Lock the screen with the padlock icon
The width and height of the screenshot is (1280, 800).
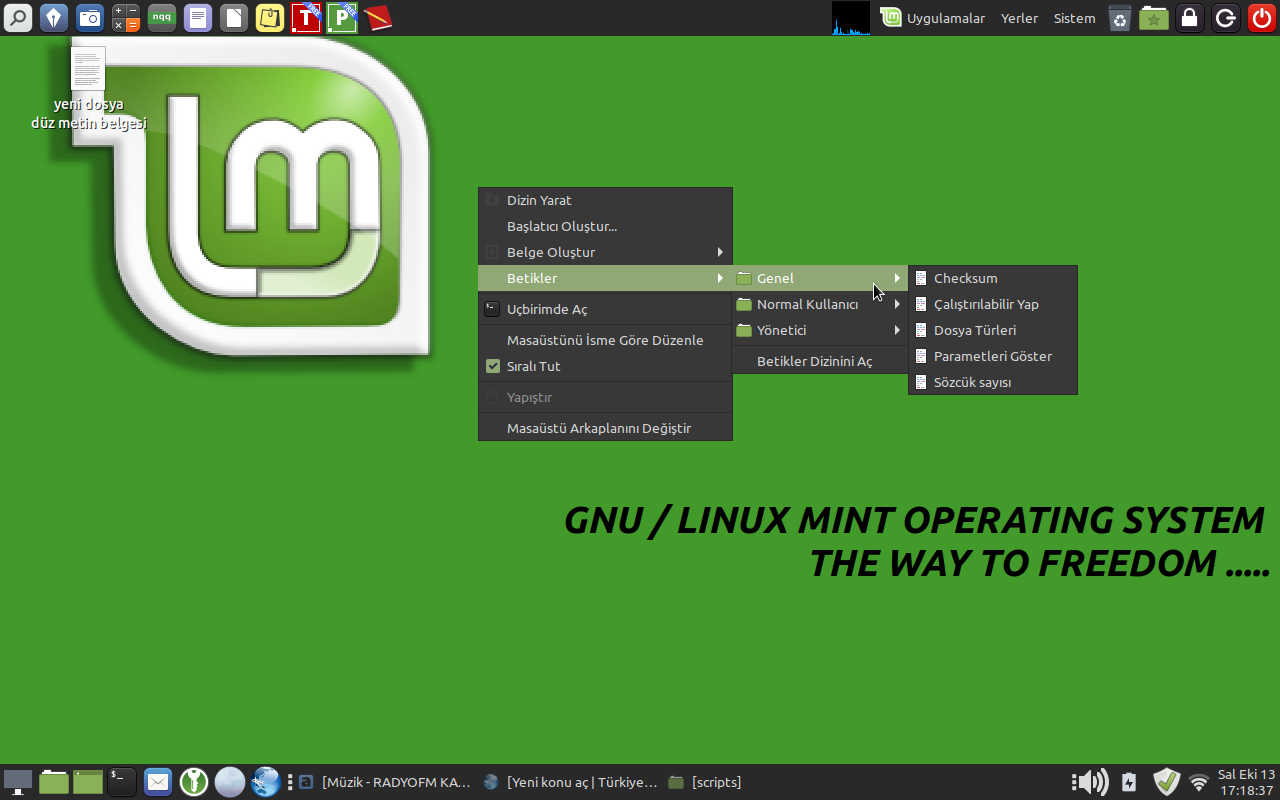click(1189, 18)
